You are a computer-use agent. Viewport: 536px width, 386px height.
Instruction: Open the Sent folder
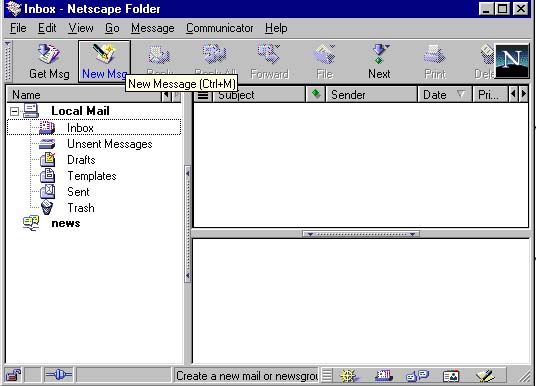click(78, 192)
